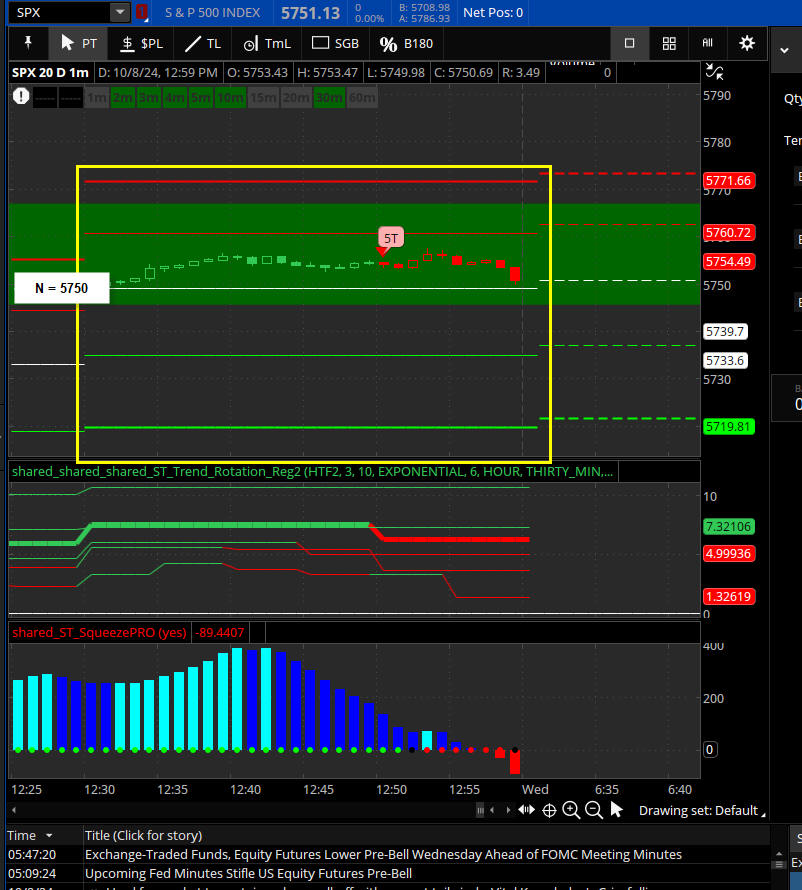Viewport: 802px width, 890px height.
Task: Click the Time column header in news
Action: tap(22, 835)
